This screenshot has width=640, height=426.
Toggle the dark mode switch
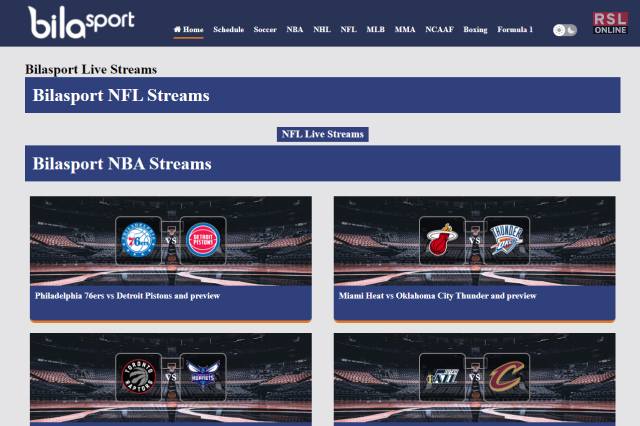coord(565,30)
